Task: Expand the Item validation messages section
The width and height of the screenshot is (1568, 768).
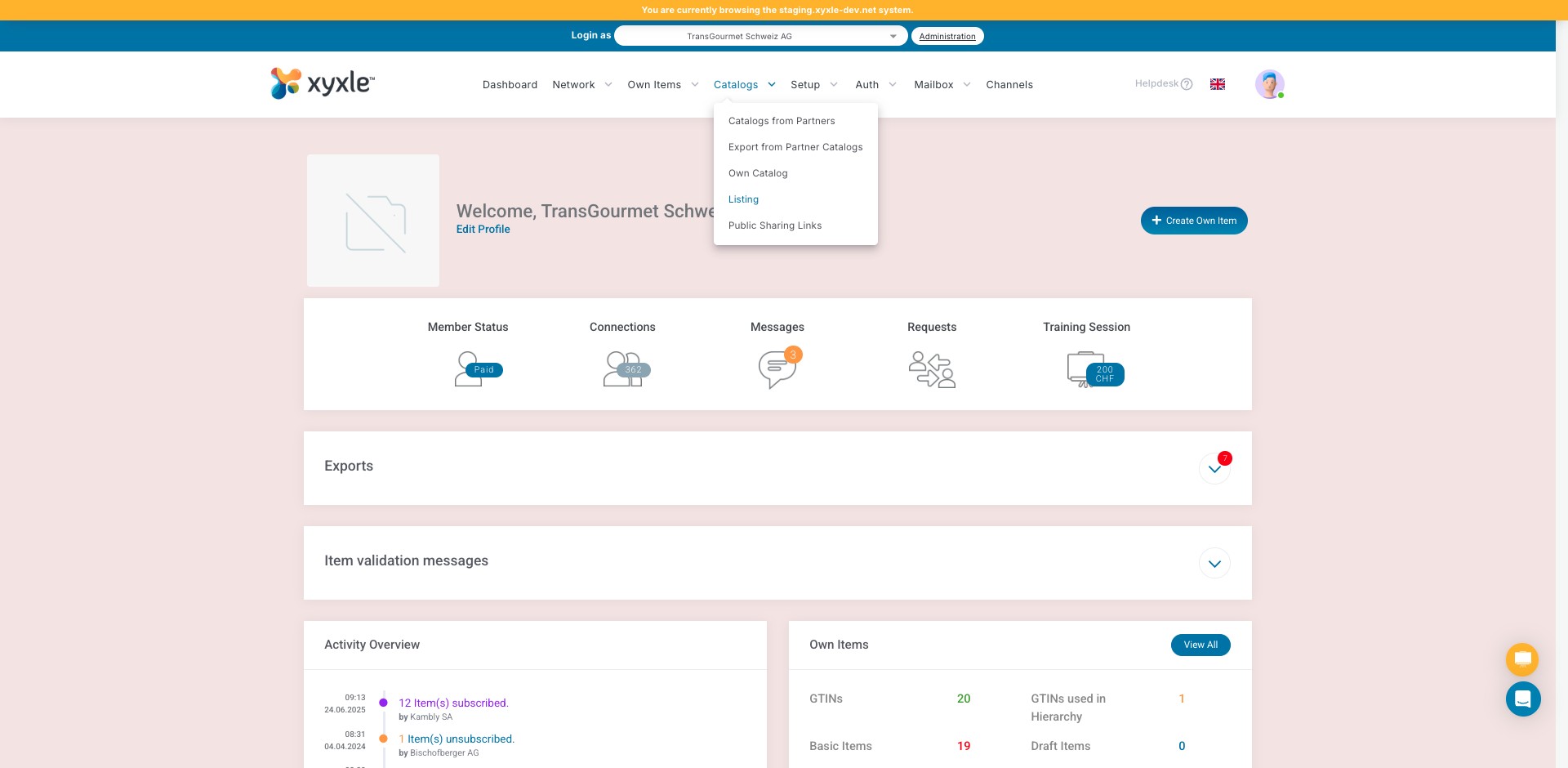Action: [1214, 564]
